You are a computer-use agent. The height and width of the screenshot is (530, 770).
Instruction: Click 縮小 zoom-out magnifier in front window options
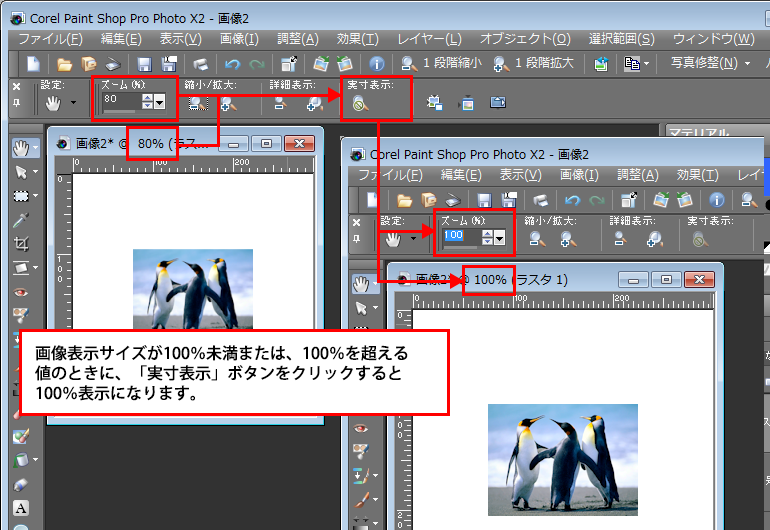click(537, 239)
